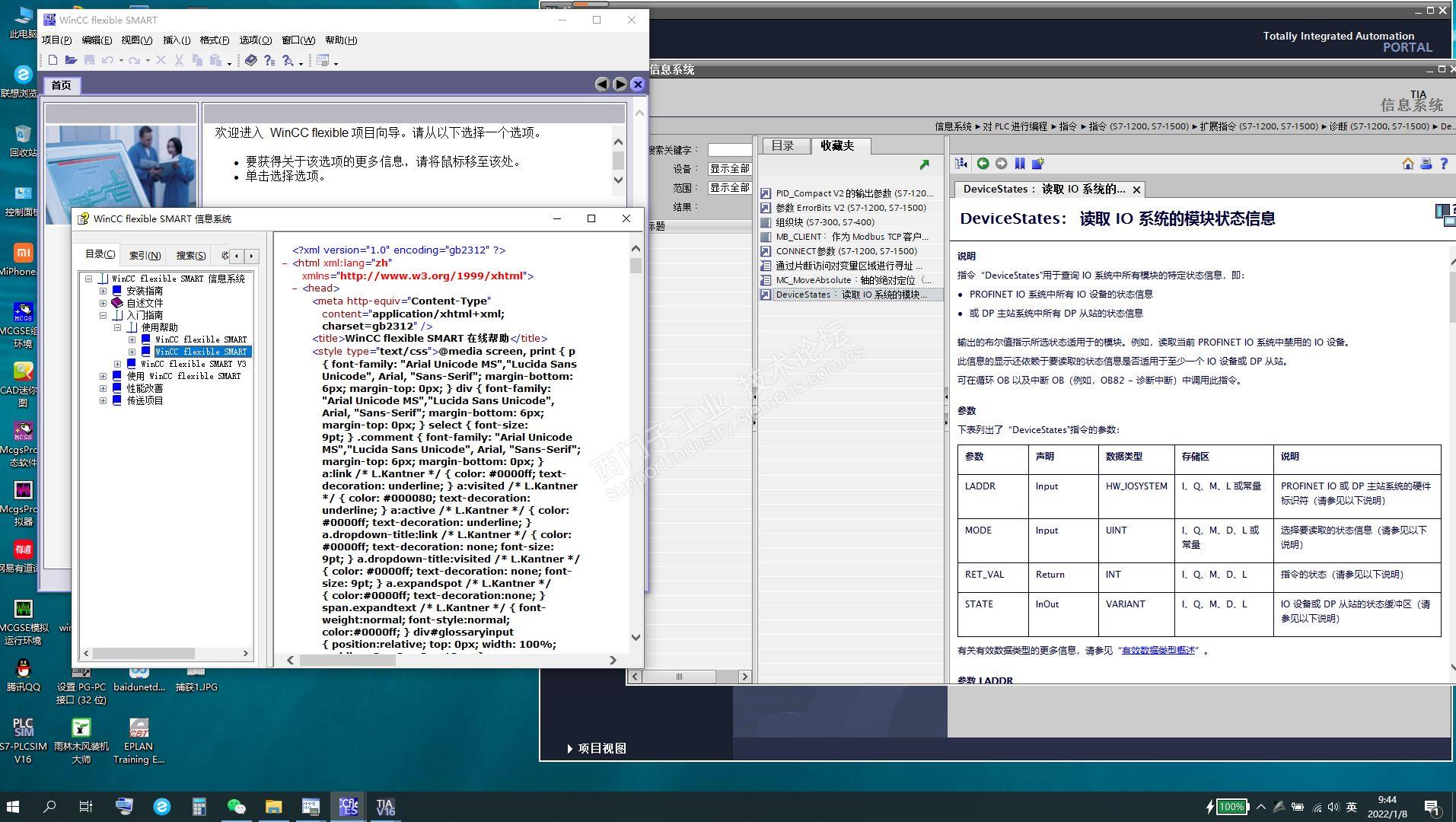This screenshot has width=1456, height=822.
Task: Open File Explorer from the taskbar
Action: click(273, 807)
